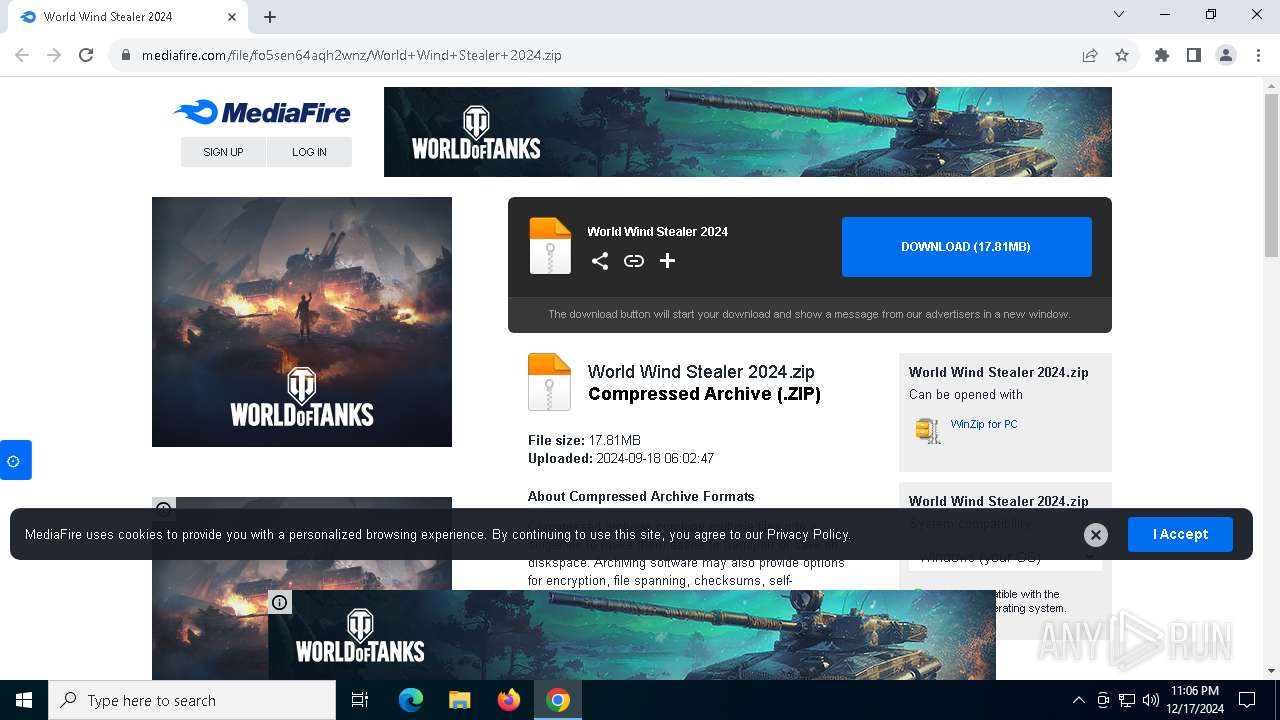1280x720 pixels.
Task: Accept cookies with I Accept button
Action: point(1180,534)
